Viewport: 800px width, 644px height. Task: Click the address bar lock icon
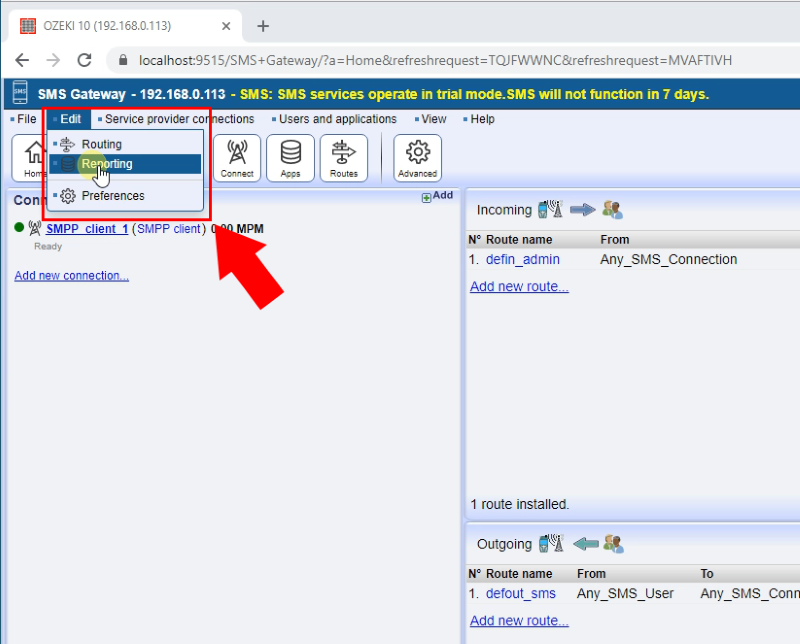click(x=122, y=60)
